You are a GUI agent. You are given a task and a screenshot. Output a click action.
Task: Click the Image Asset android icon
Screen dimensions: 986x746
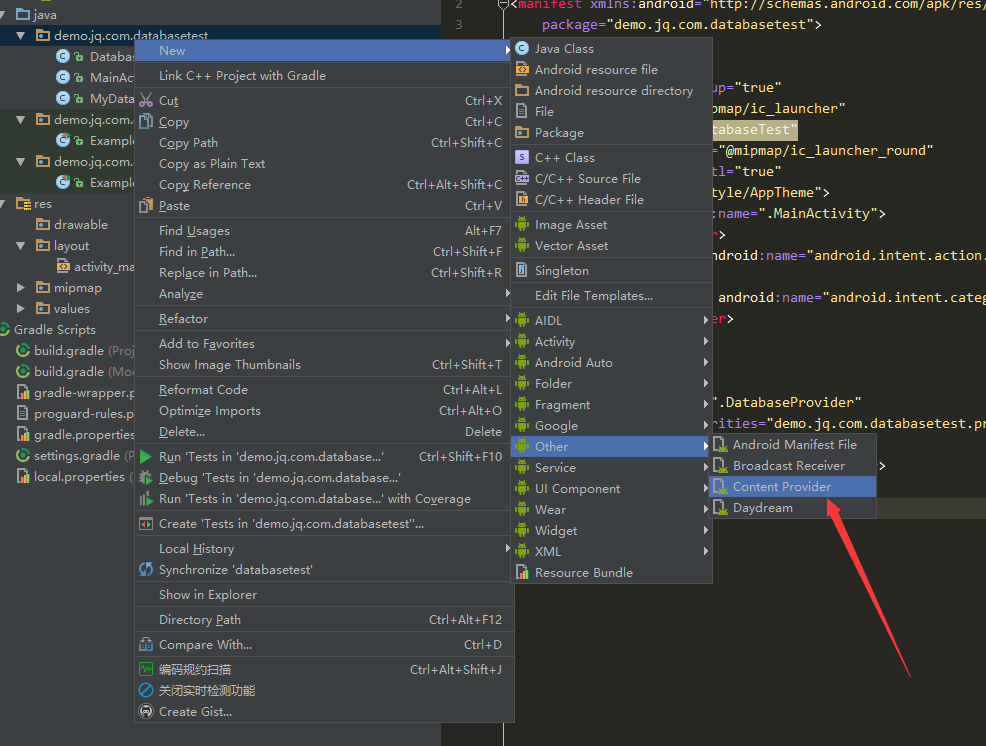[521, 225]
